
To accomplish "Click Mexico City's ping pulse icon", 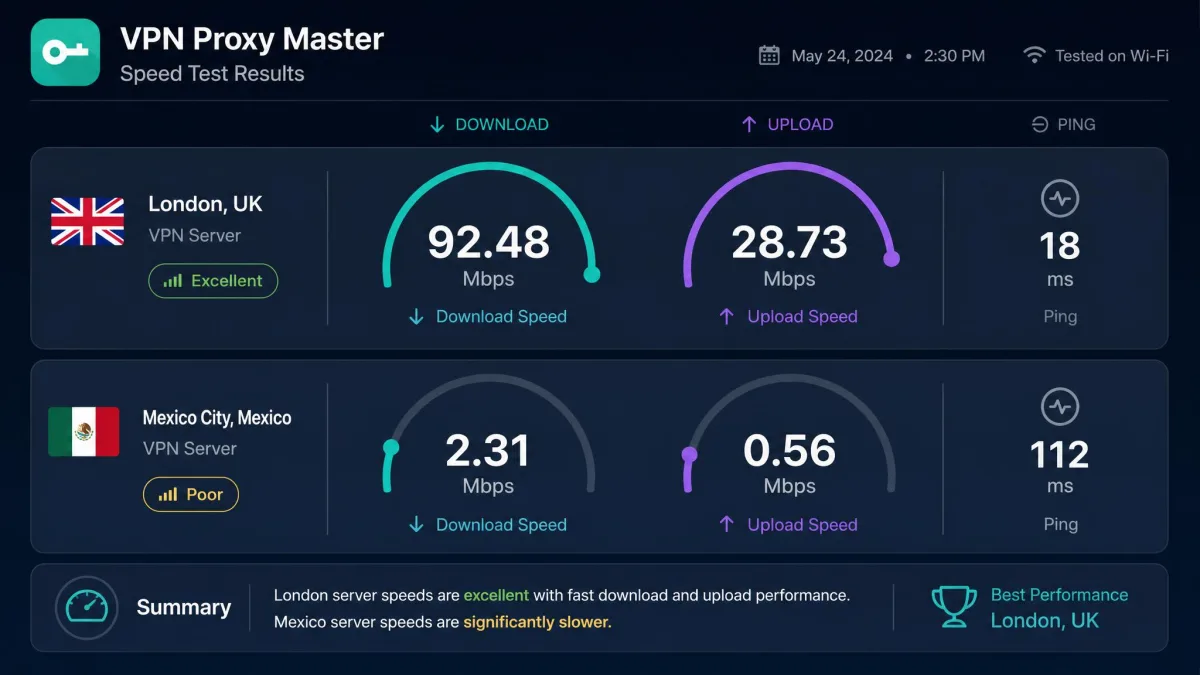I will click(x=1060, y=407).
